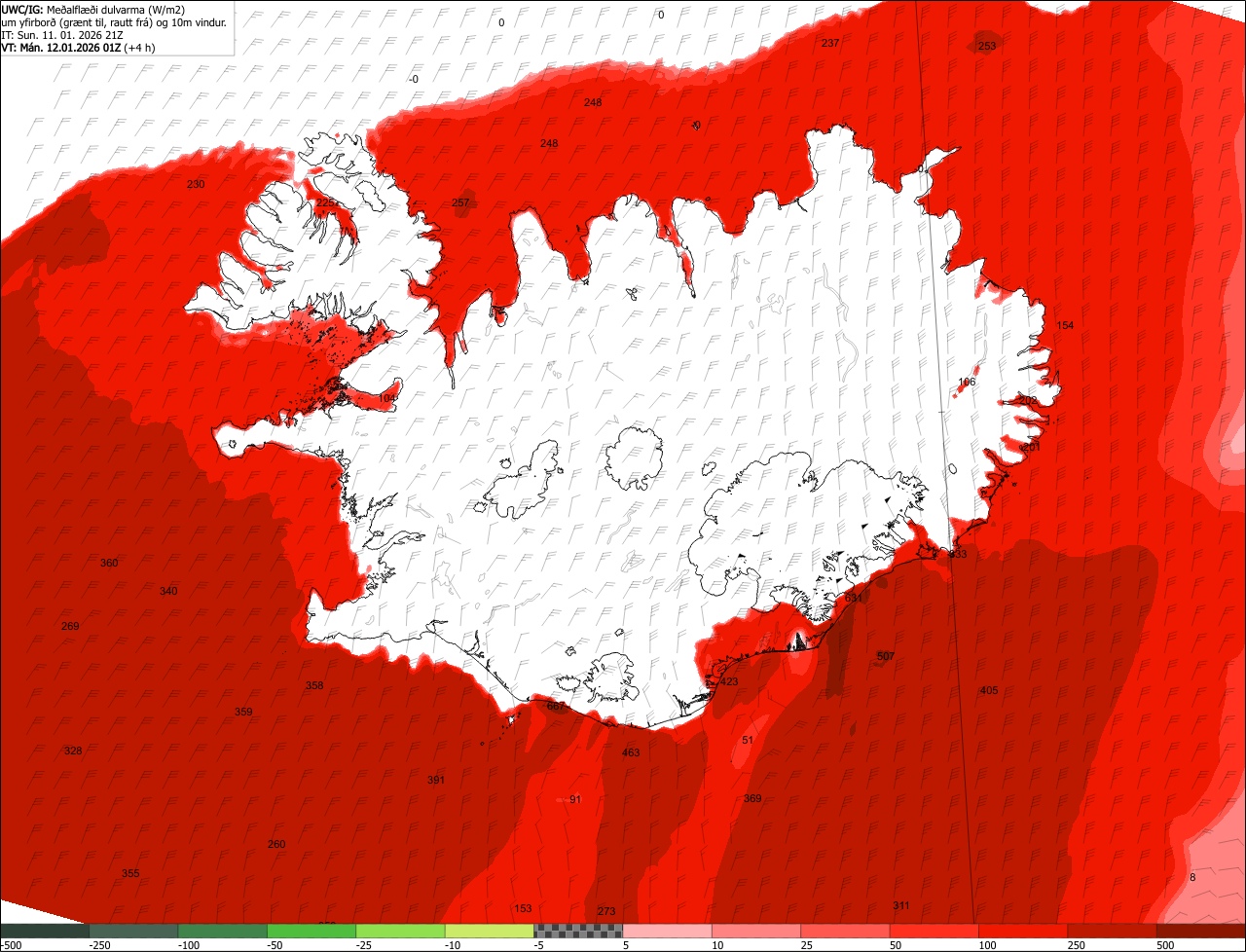This screenshot has width=1246, height=952.
Task: Click the value 360 on the map
Action: (109, 564)
